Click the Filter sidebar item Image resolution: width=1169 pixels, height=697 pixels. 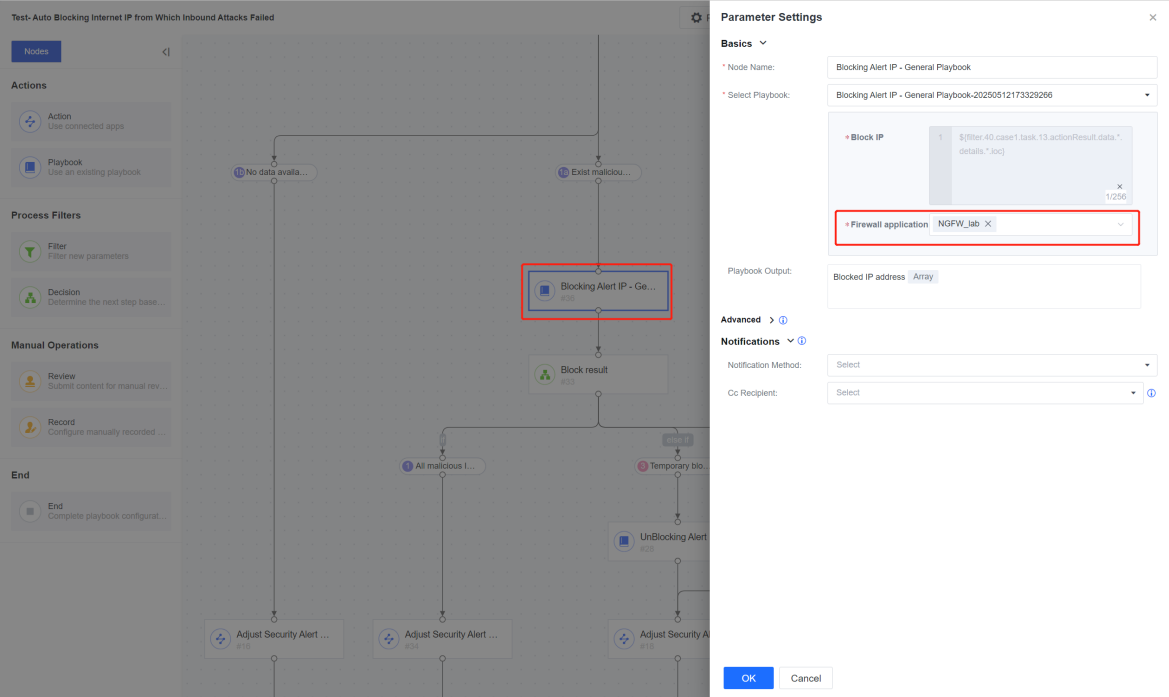click(91, 251)
